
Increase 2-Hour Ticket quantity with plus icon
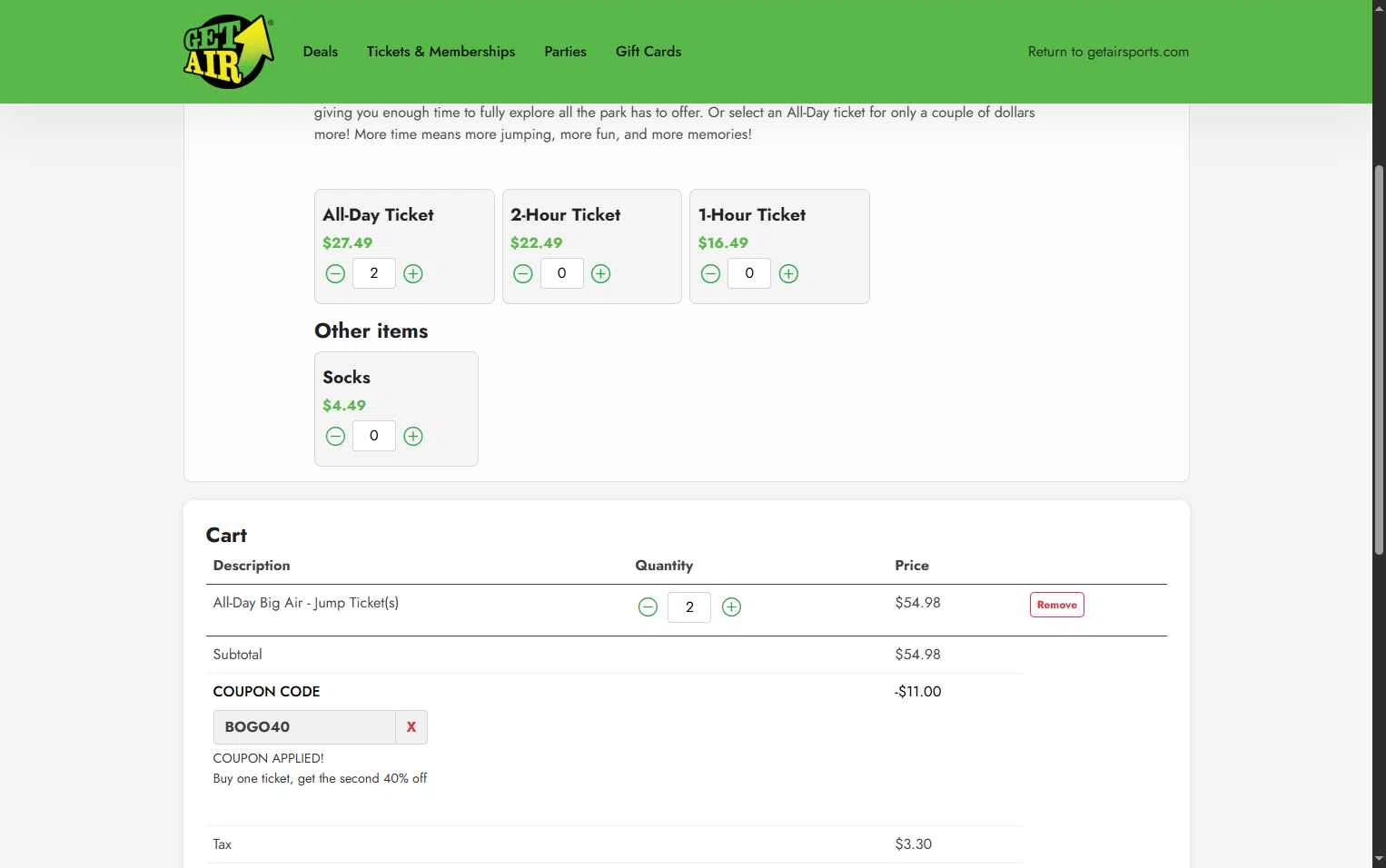[x=601, y=273]
